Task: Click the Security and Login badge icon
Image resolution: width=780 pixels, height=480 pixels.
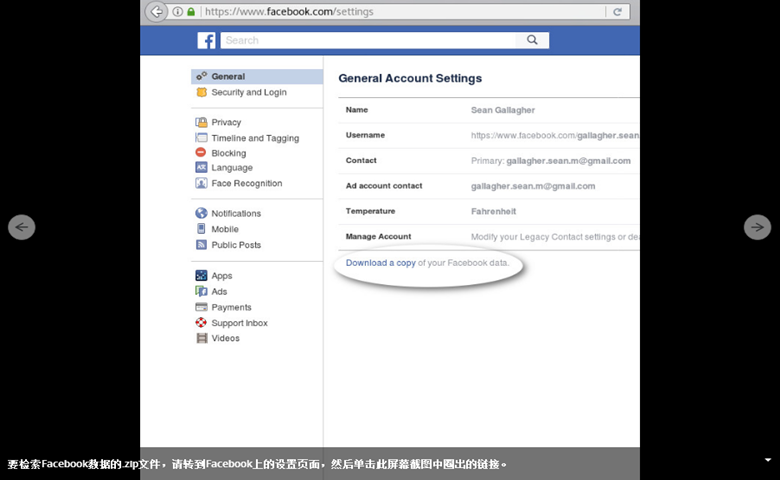Action: 201,92
